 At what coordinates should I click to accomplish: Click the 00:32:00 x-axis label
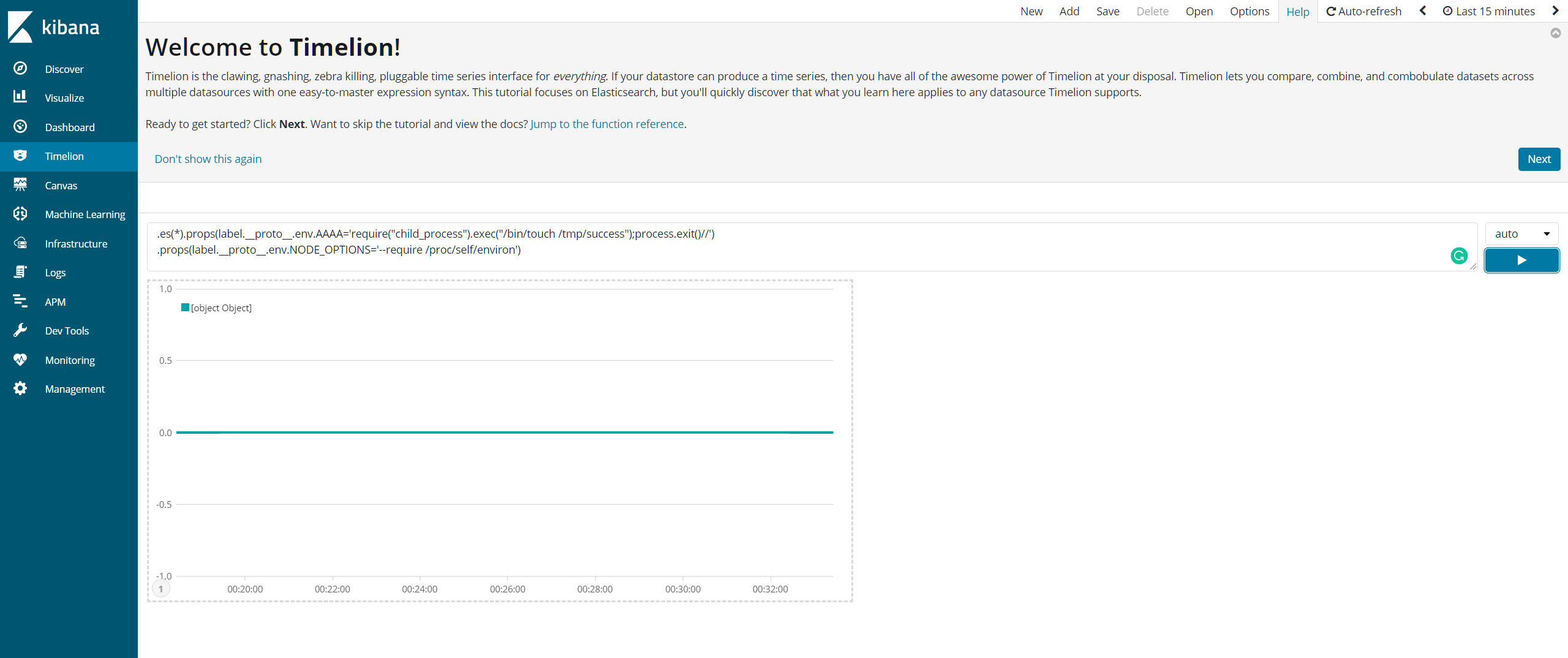(770, 589)
